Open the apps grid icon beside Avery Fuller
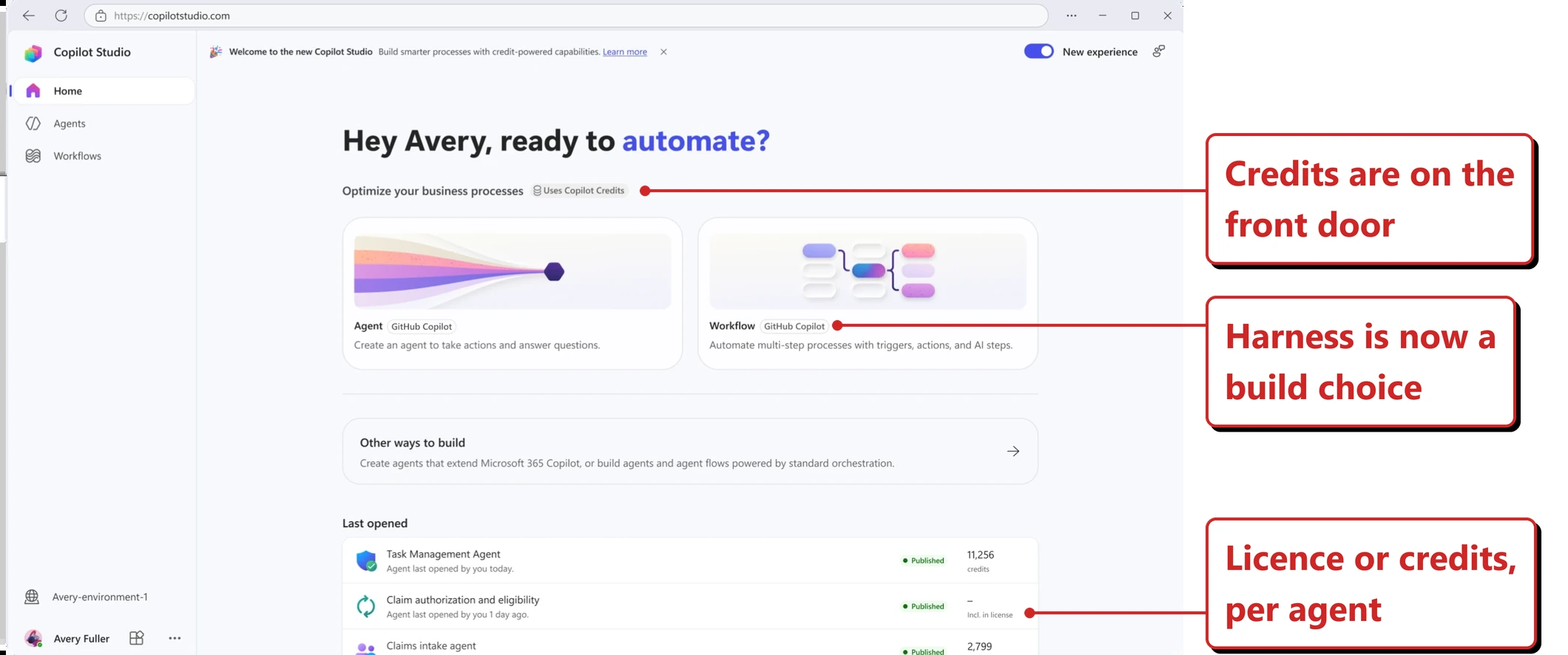Image resolution: width=1568 pixels, height=655 pixels. pos(137,638)
